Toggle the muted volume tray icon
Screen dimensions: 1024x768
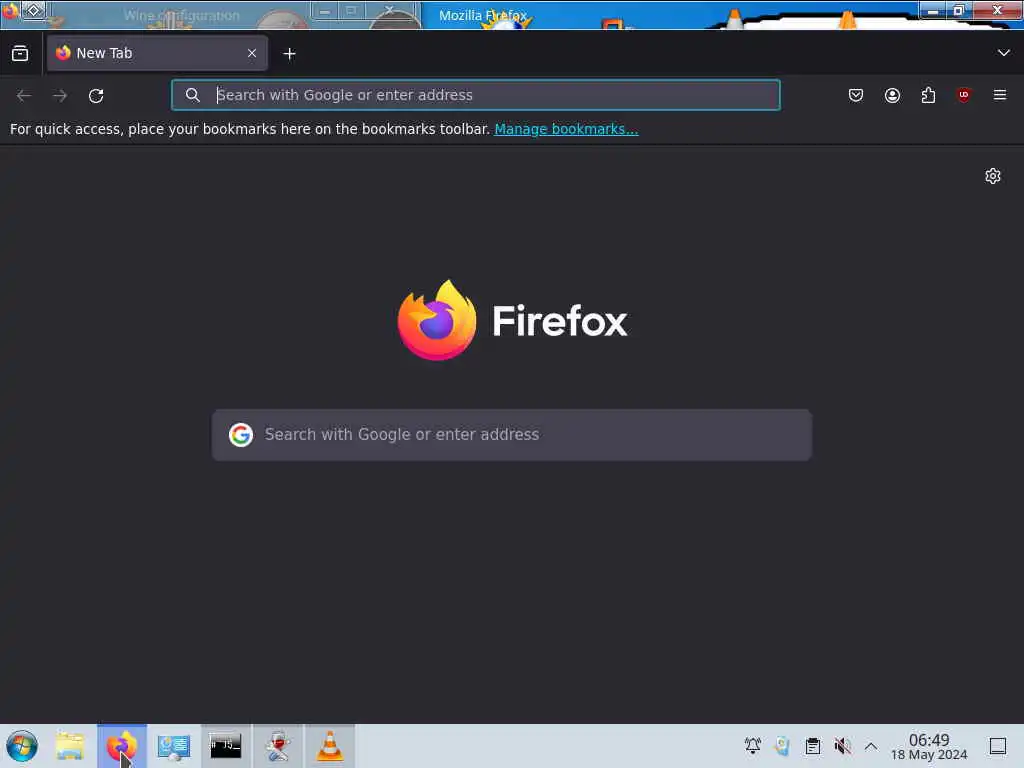coord(842,746)
